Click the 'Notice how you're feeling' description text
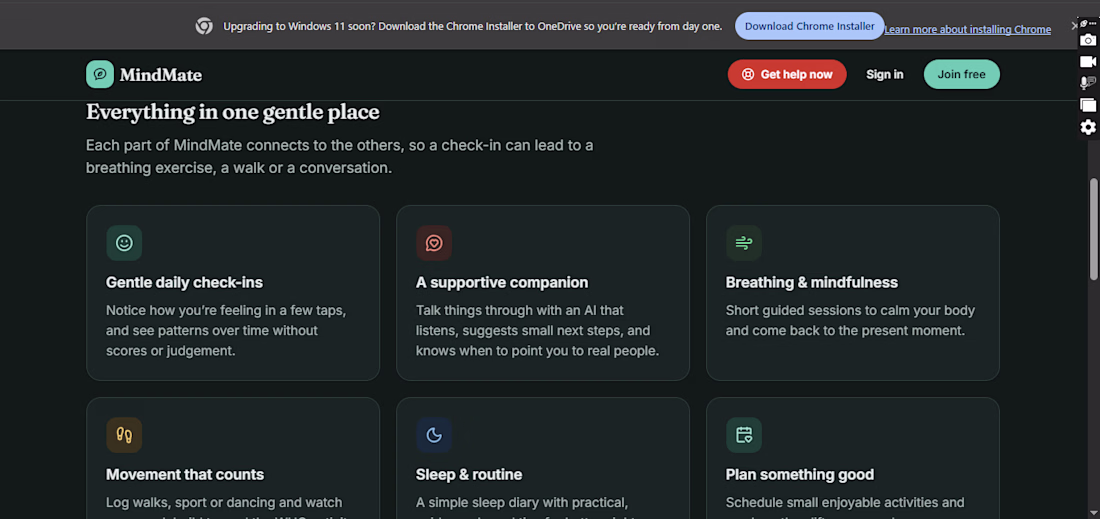The image size is (1100, 519). pyautogui.click(x=226, y=330)
